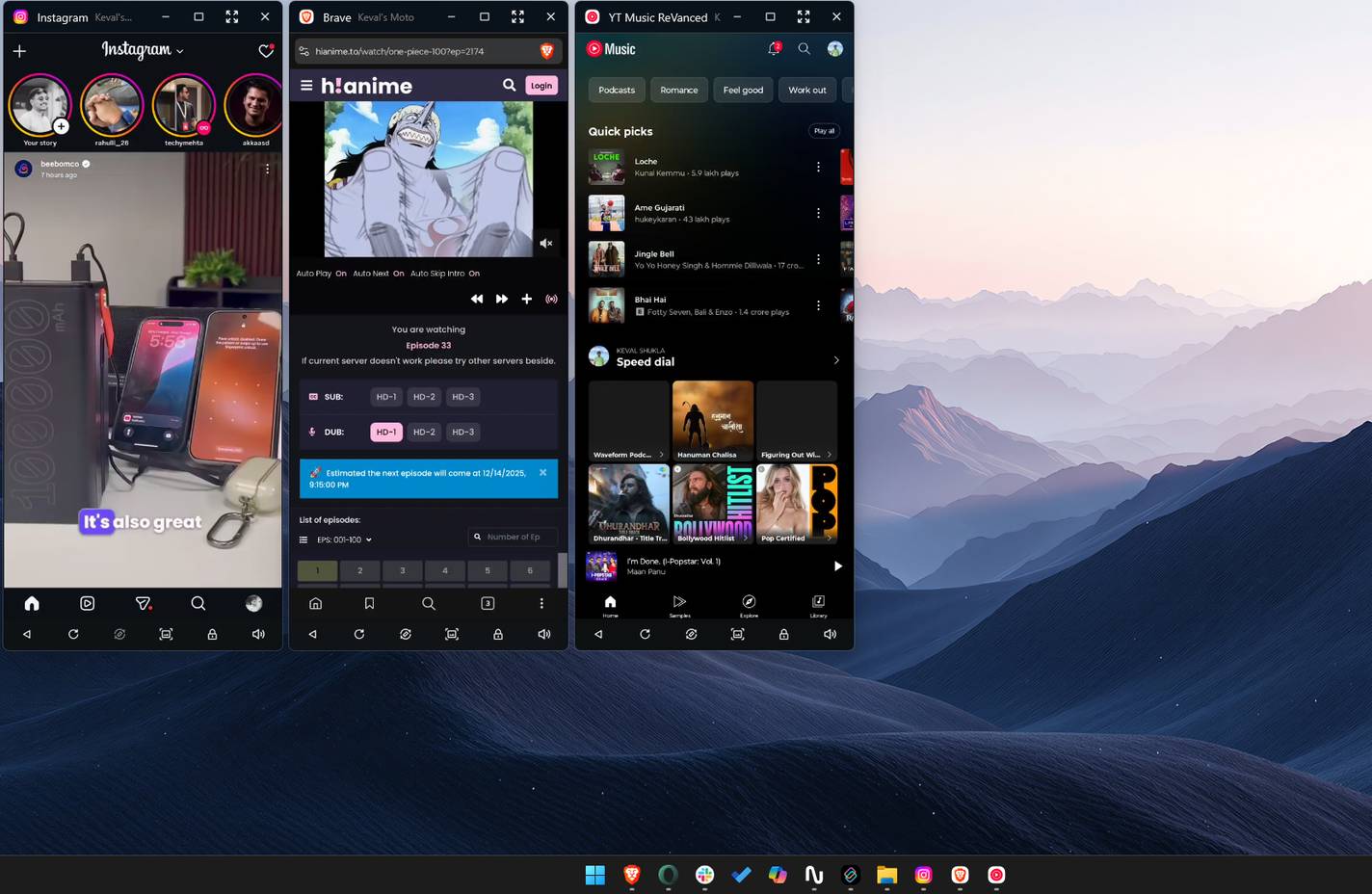Image resolution: width=1372 pixels, height=894 pixels.
Task: Click the bookmark icon in hianime's nav bar
Action: click(369, 603)
